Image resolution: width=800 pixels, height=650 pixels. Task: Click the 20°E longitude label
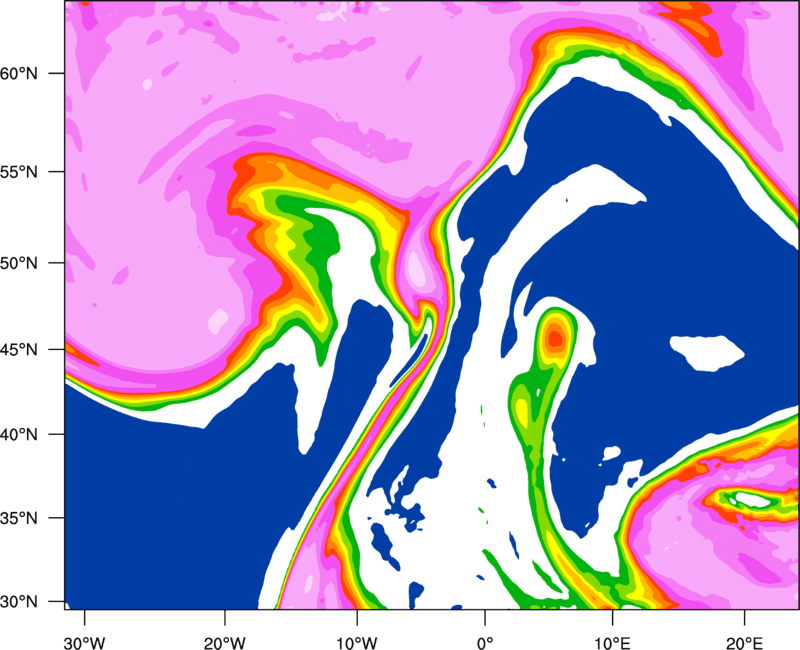(x=744, y=643)
